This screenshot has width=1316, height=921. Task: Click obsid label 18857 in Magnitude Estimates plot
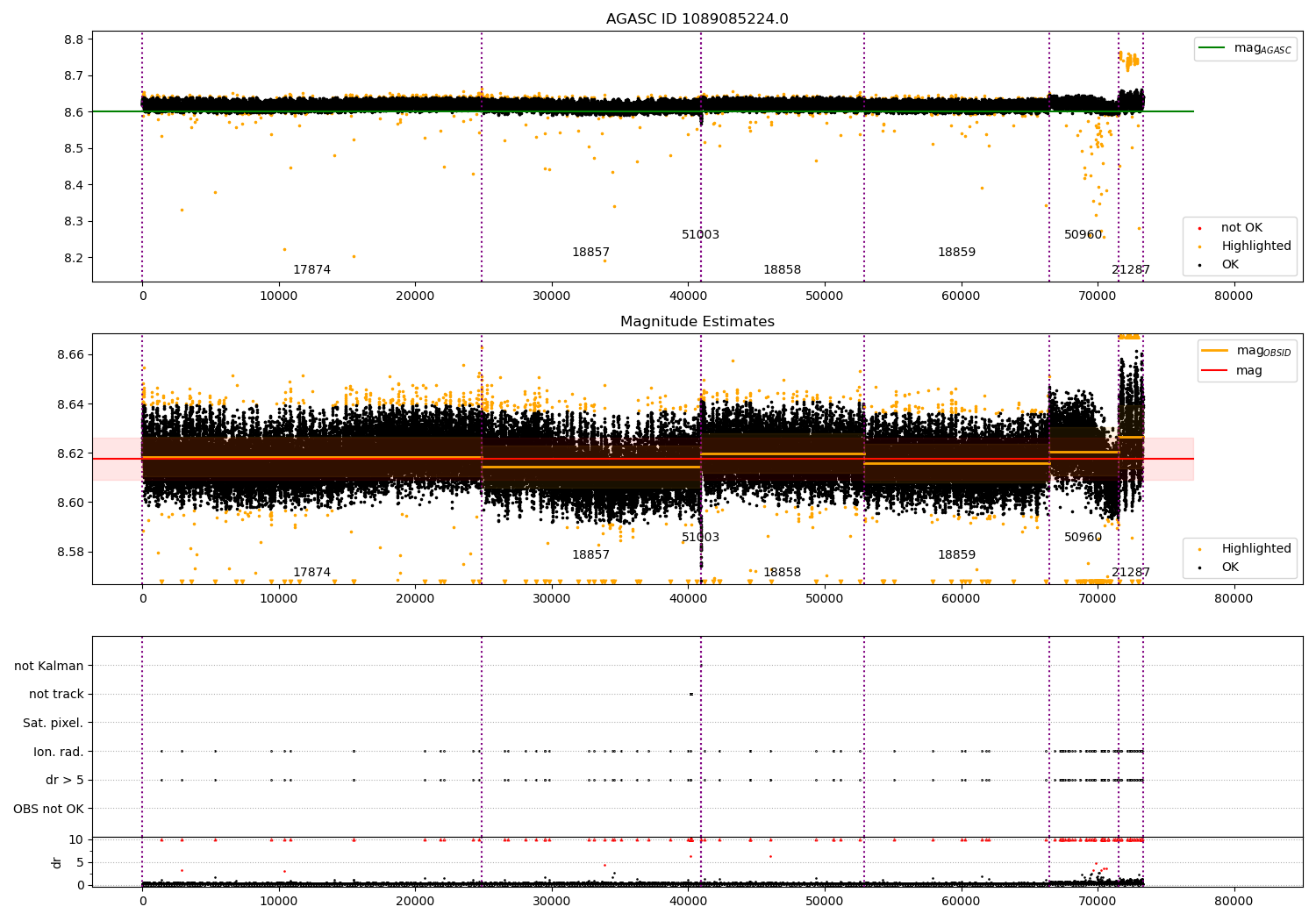[x=590, y=555]
